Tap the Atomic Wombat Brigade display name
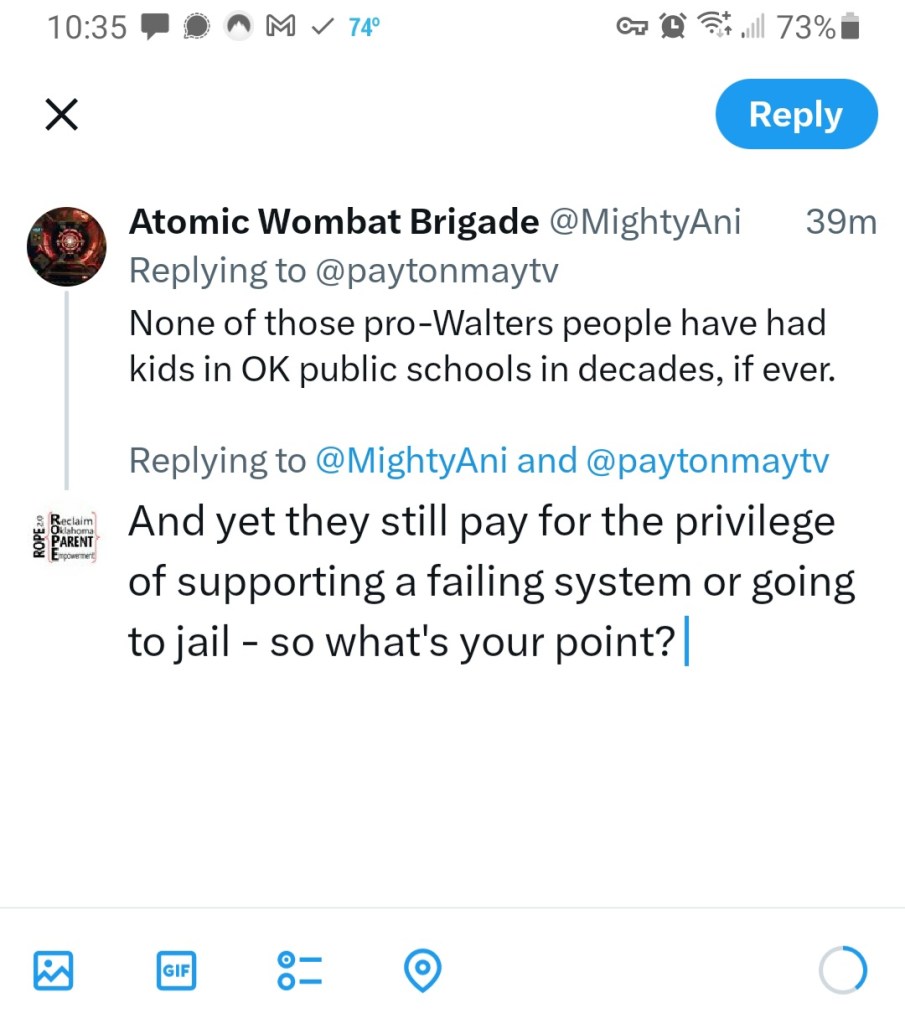 333,222
